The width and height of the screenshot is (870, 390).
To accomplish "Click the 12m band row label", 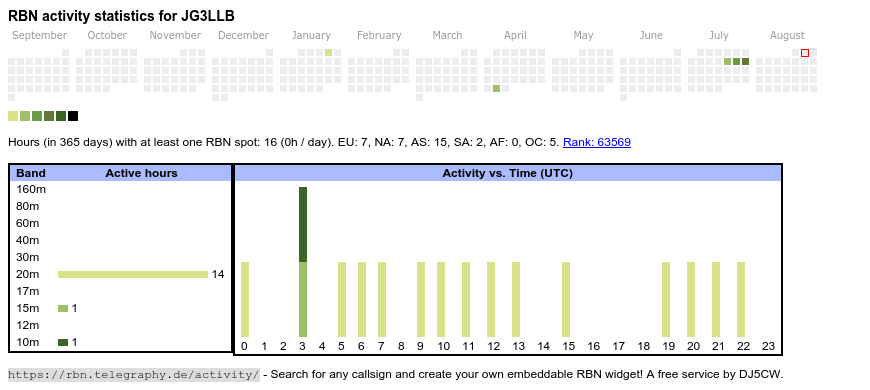I will click(x=28, y=325).
